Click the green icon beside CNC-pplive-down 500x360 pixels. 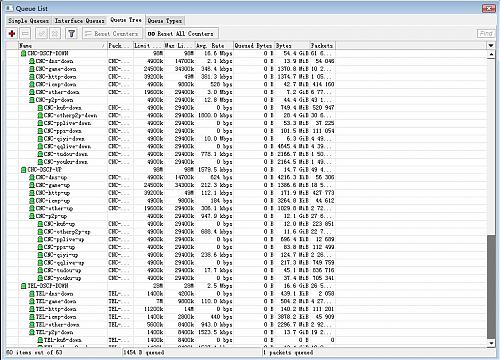coord(40,123)
